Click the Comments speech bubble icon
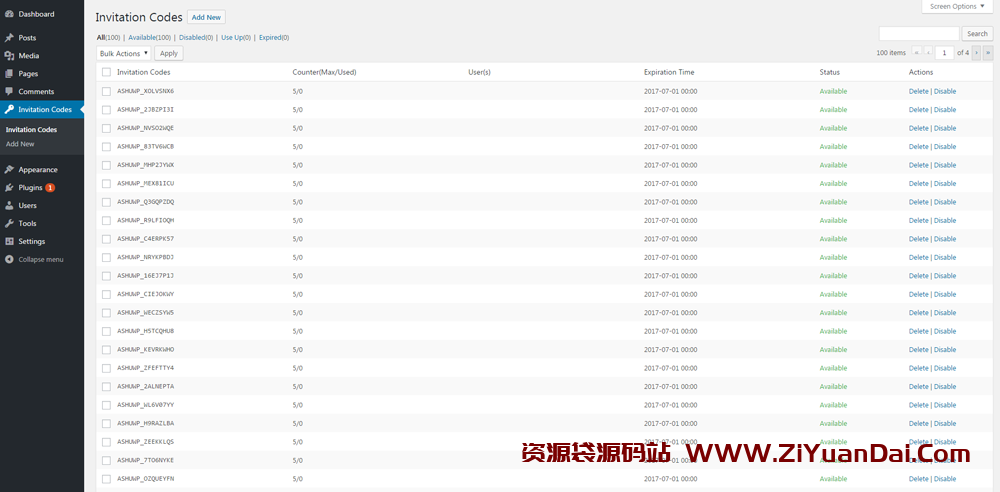This screenshot has height=492, width=1000. tap(9, 91)
